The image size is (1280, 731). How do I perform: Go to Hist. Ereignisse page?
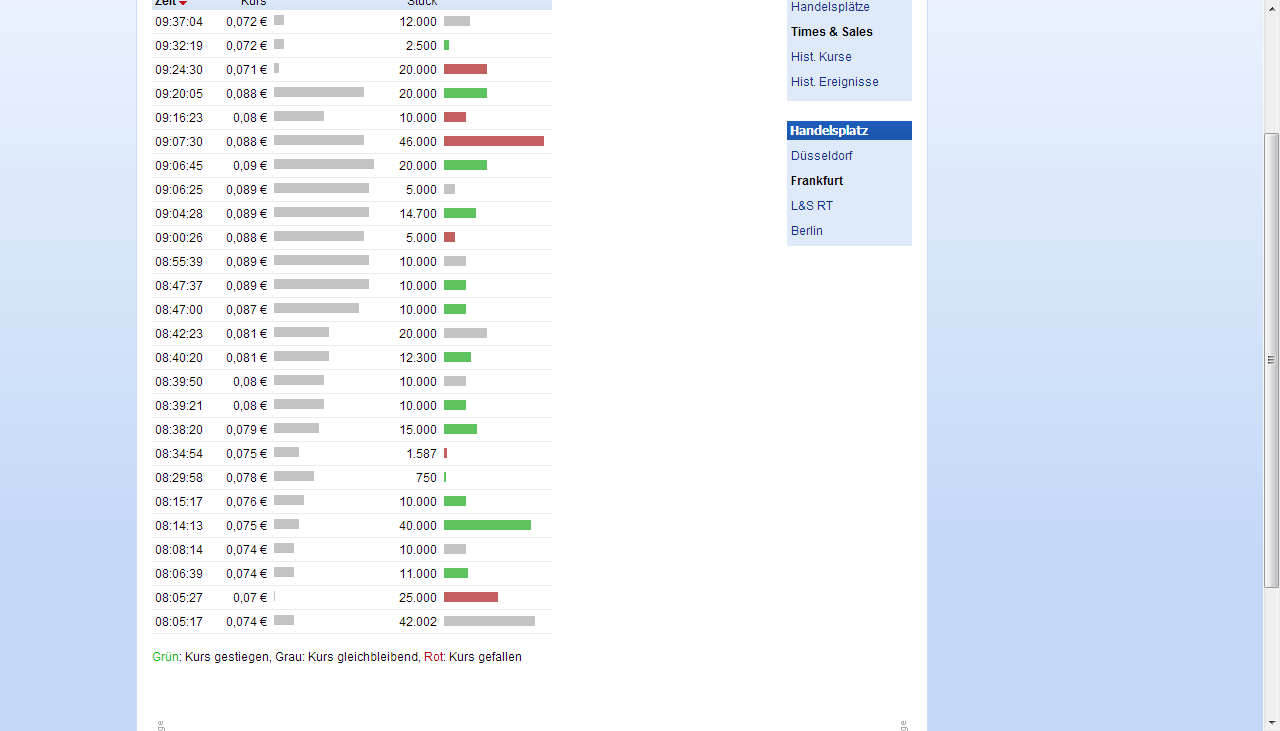835,82
